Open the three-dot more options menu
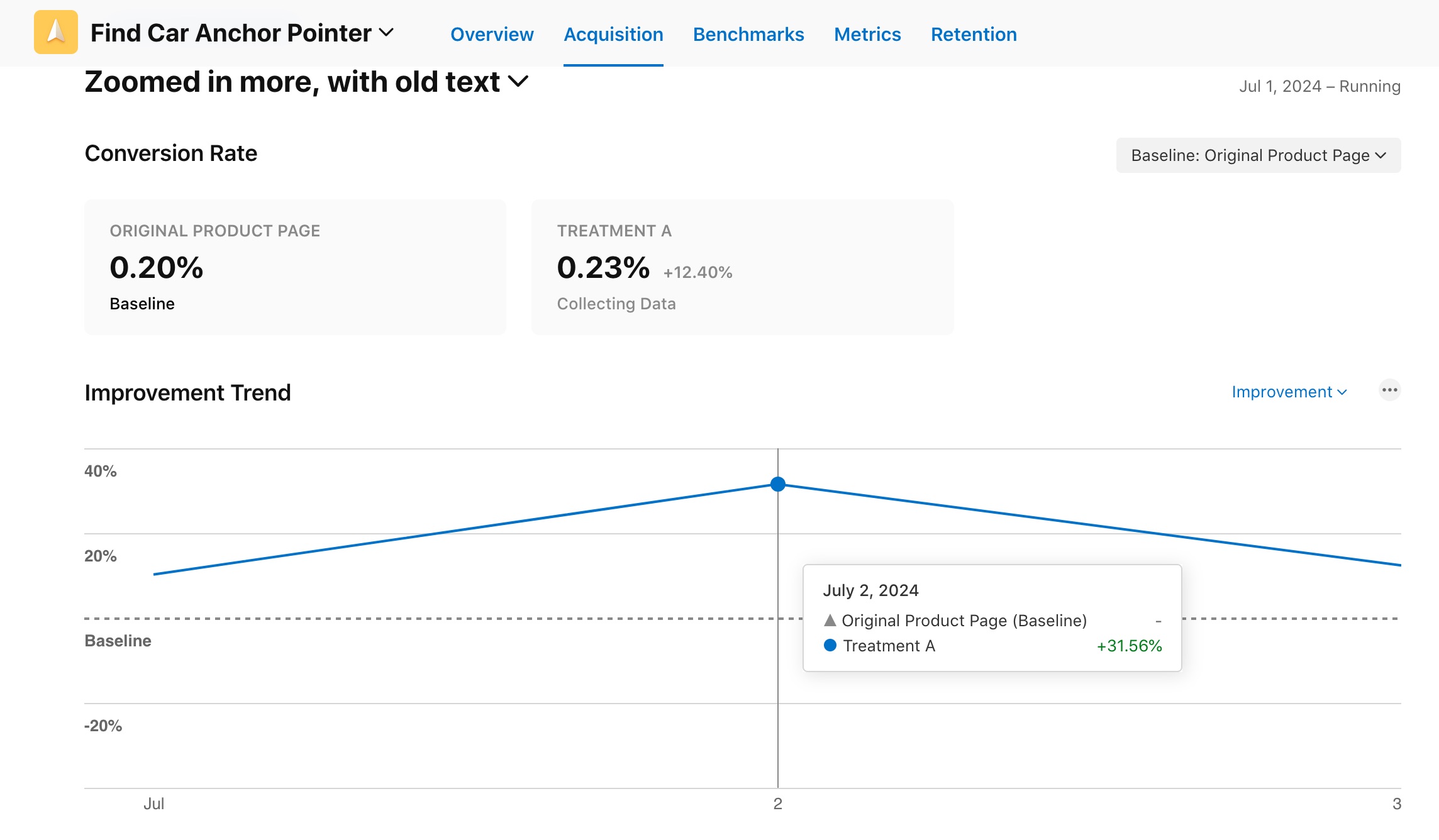This screenshot has width=1439, height=840. tap(1389, 390)
